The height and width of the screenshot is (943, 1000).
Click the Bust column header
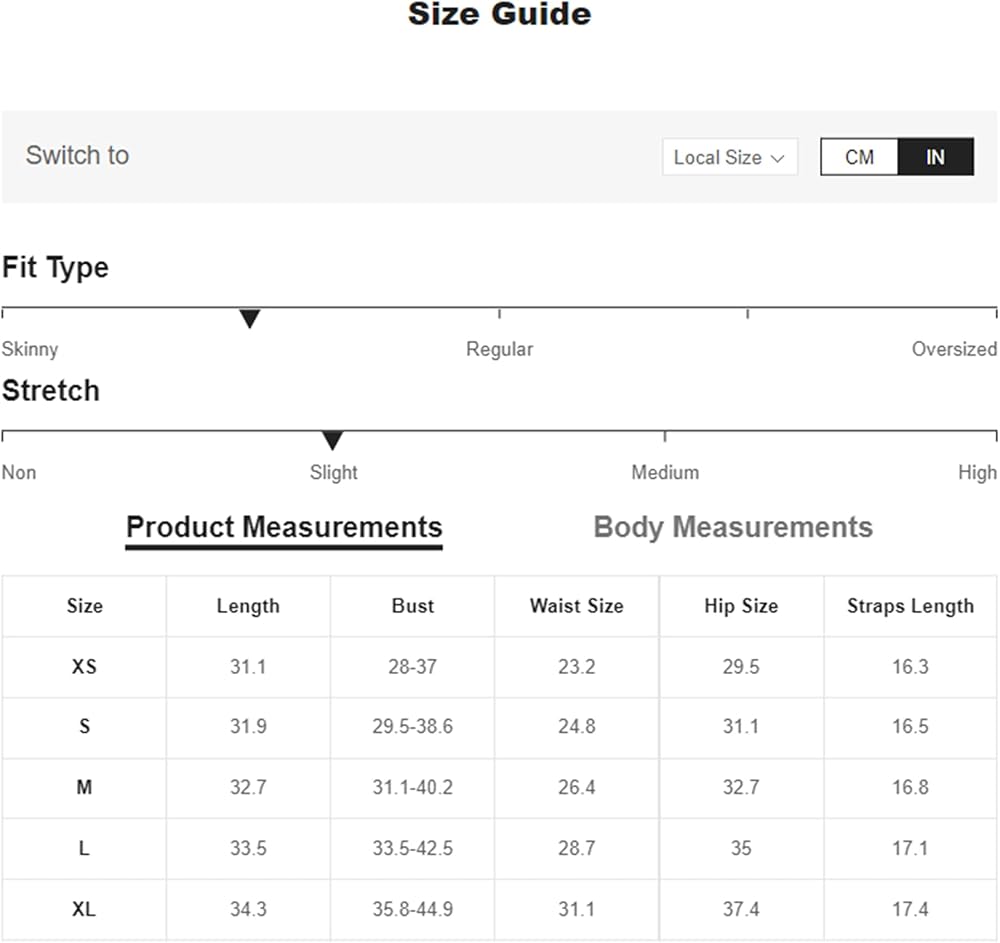(x=412, y=606)
